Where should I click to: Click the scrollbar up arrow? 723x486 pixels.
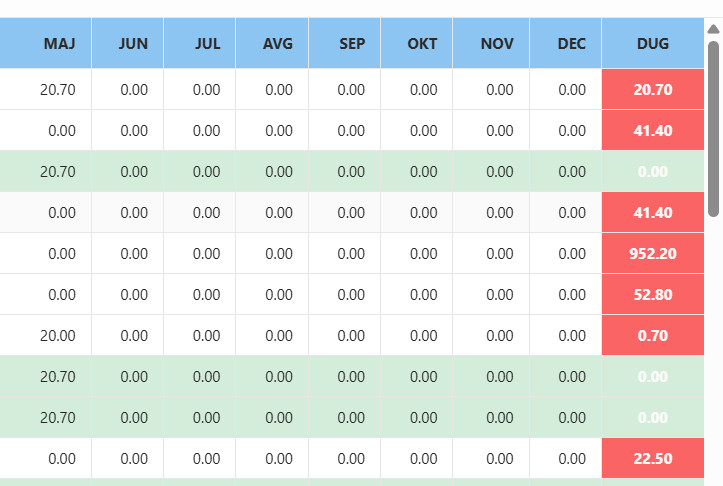[x=713, y=29]
